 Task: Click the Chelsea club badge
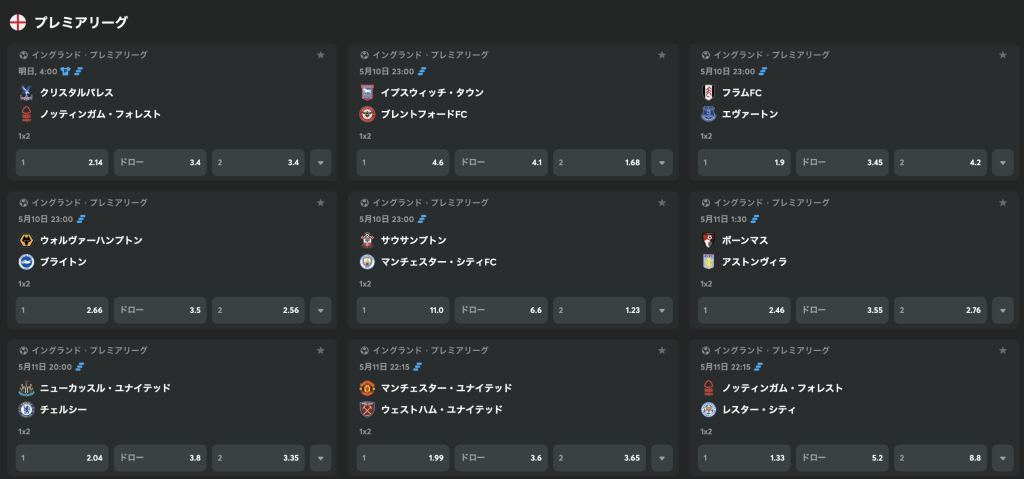pyautogui.click(x=26, y=410)
